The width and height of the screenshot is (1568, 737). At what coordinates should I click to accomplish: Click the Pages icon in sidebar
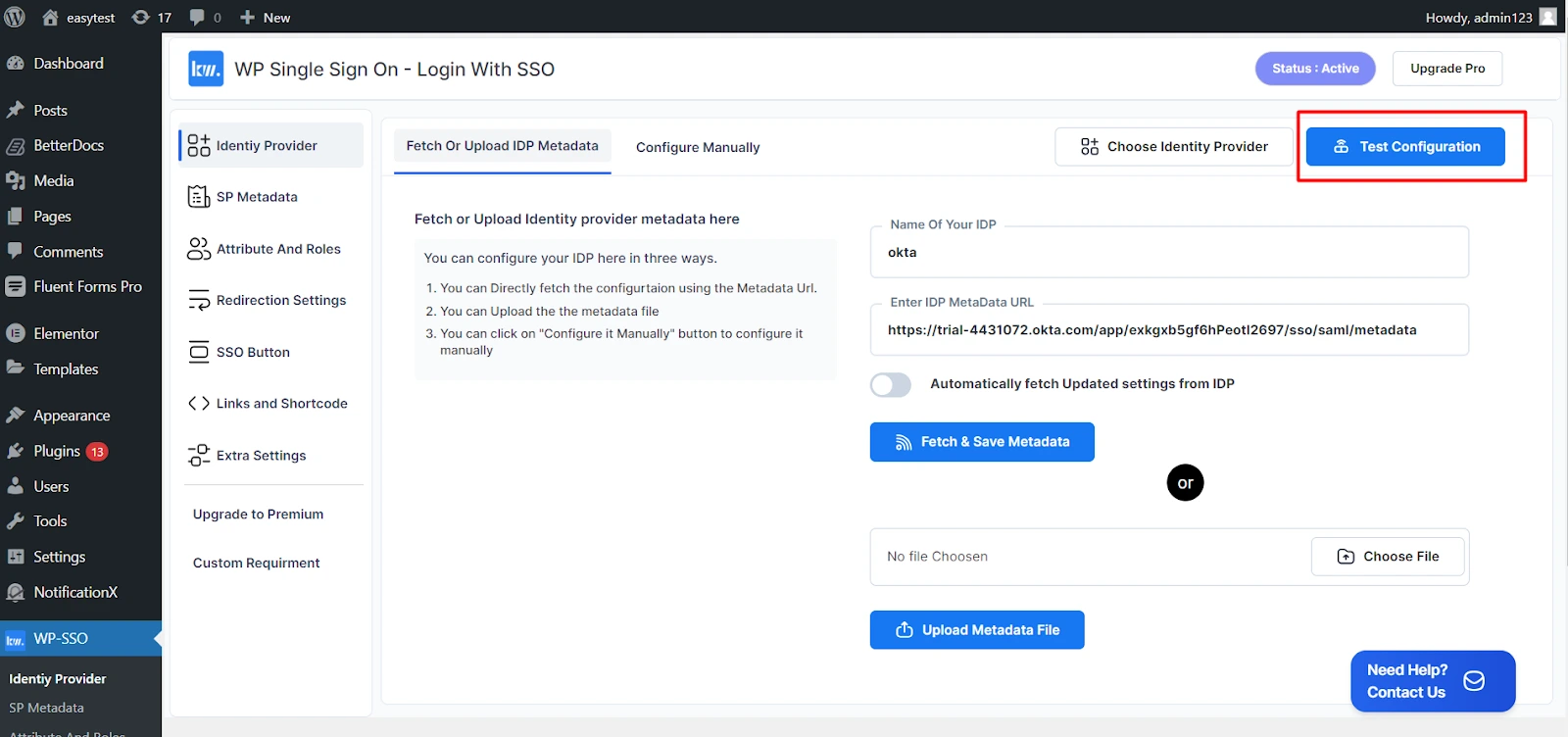(16, 216)
